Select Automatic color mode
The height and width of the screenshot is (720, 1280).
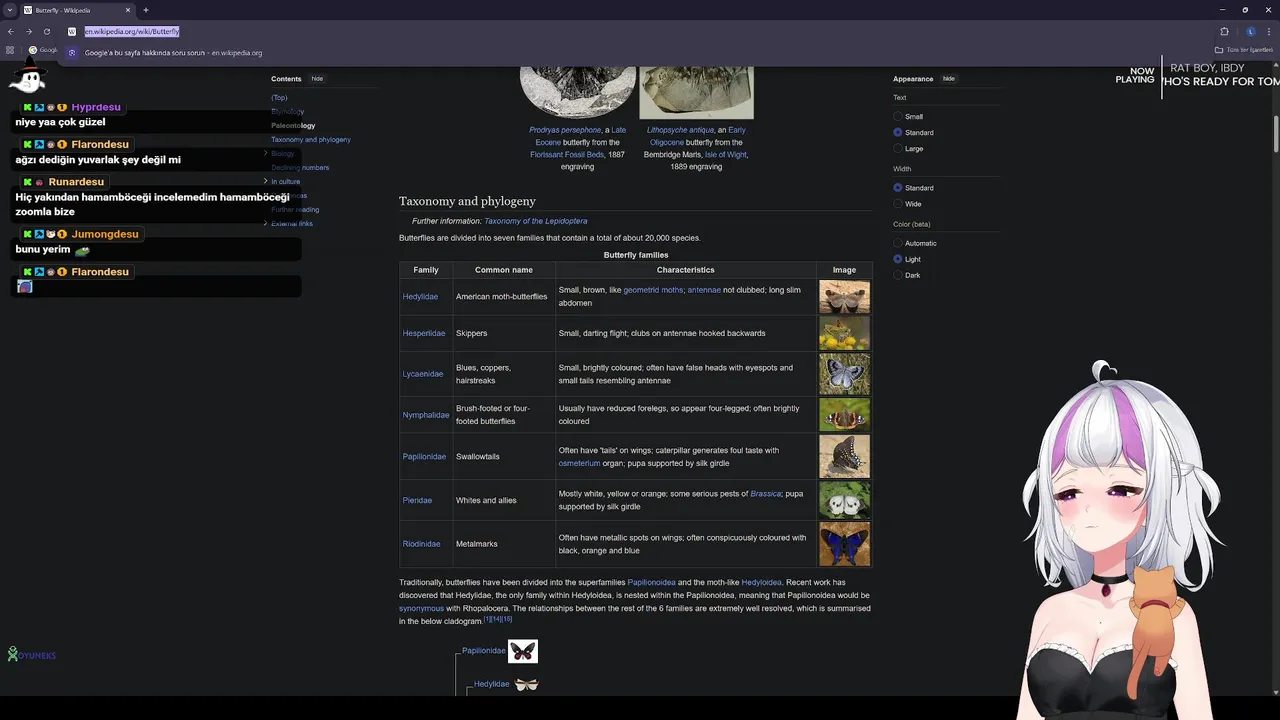[x=898, y=243]
